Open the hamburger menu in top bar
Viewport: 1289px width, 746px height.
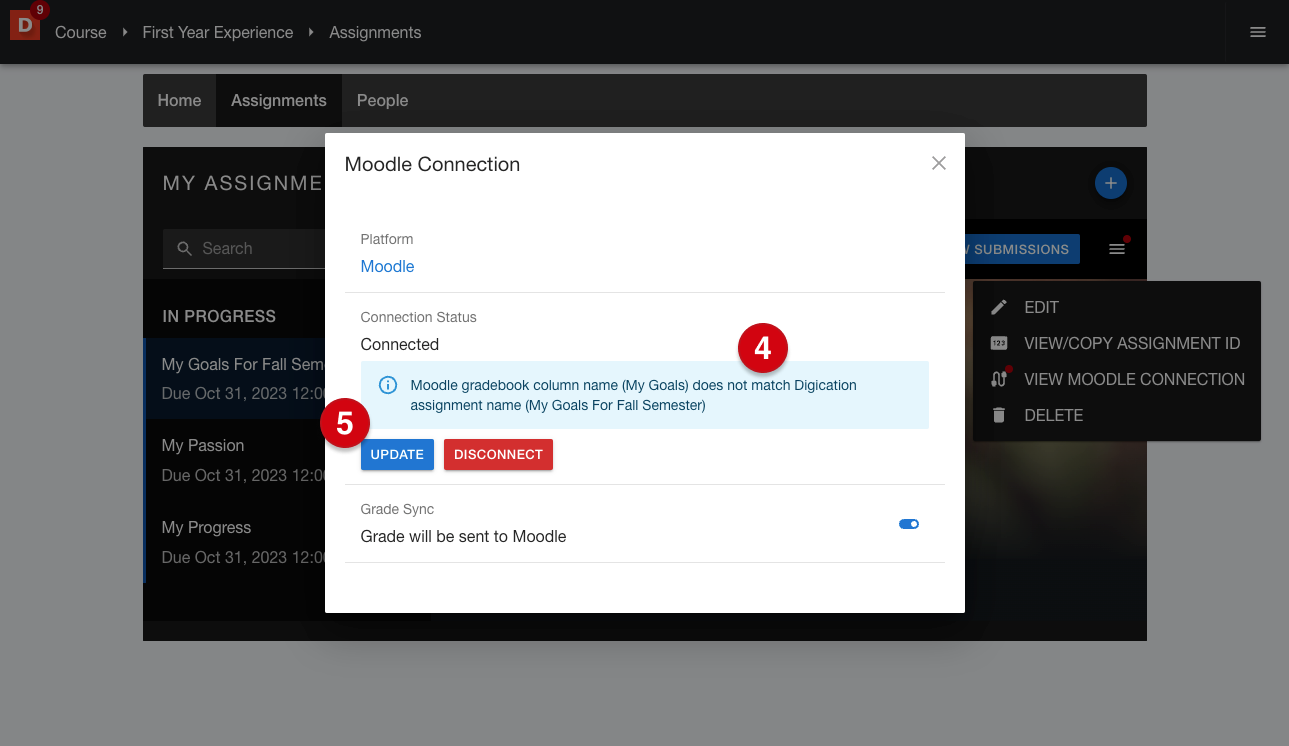[1258, 32]
